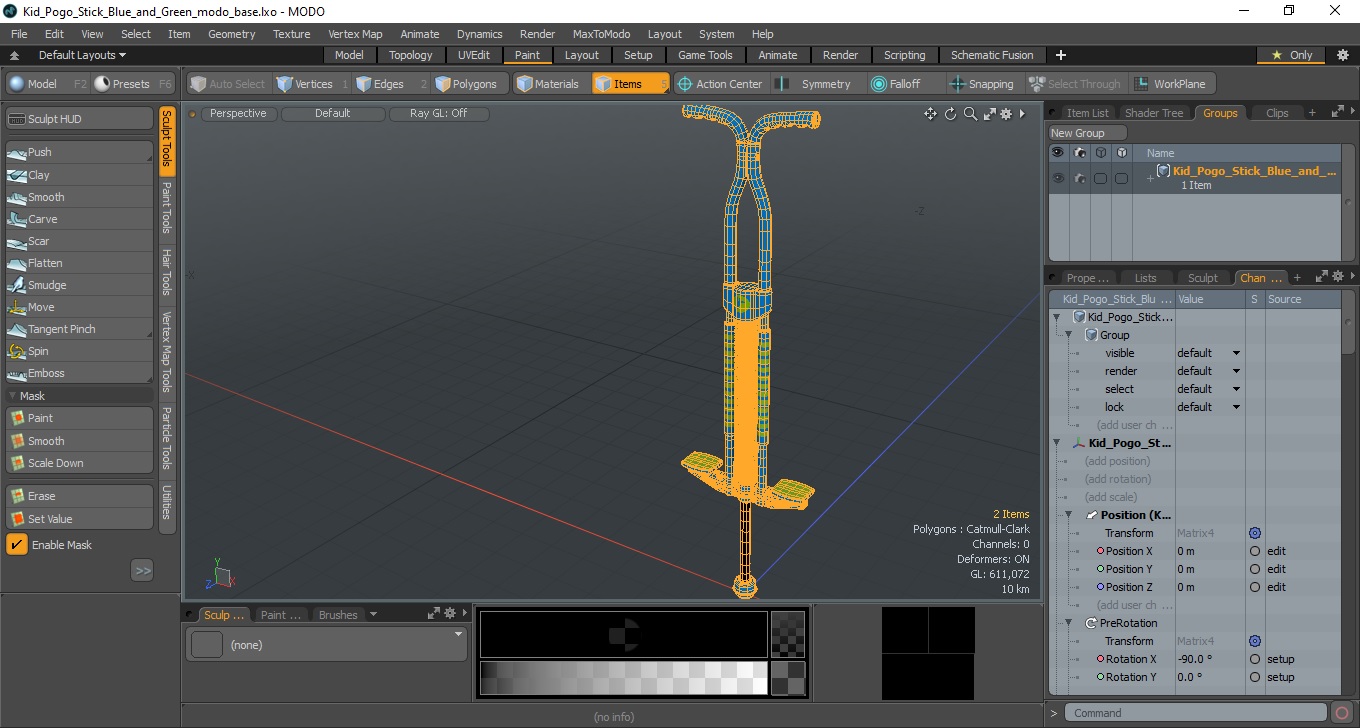Switch to Edges selection mode
Viewport: 1360px width, 728px height.
[391, 84]
